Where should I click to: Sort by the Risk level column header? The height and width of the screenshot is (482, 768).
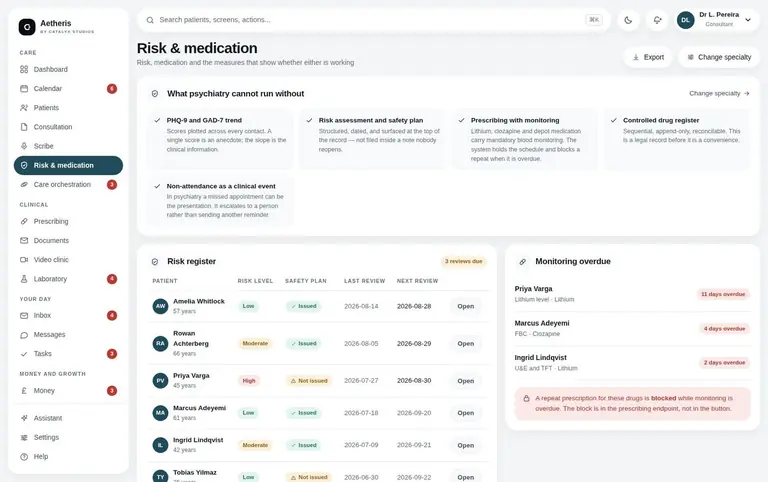pos(255,281)
